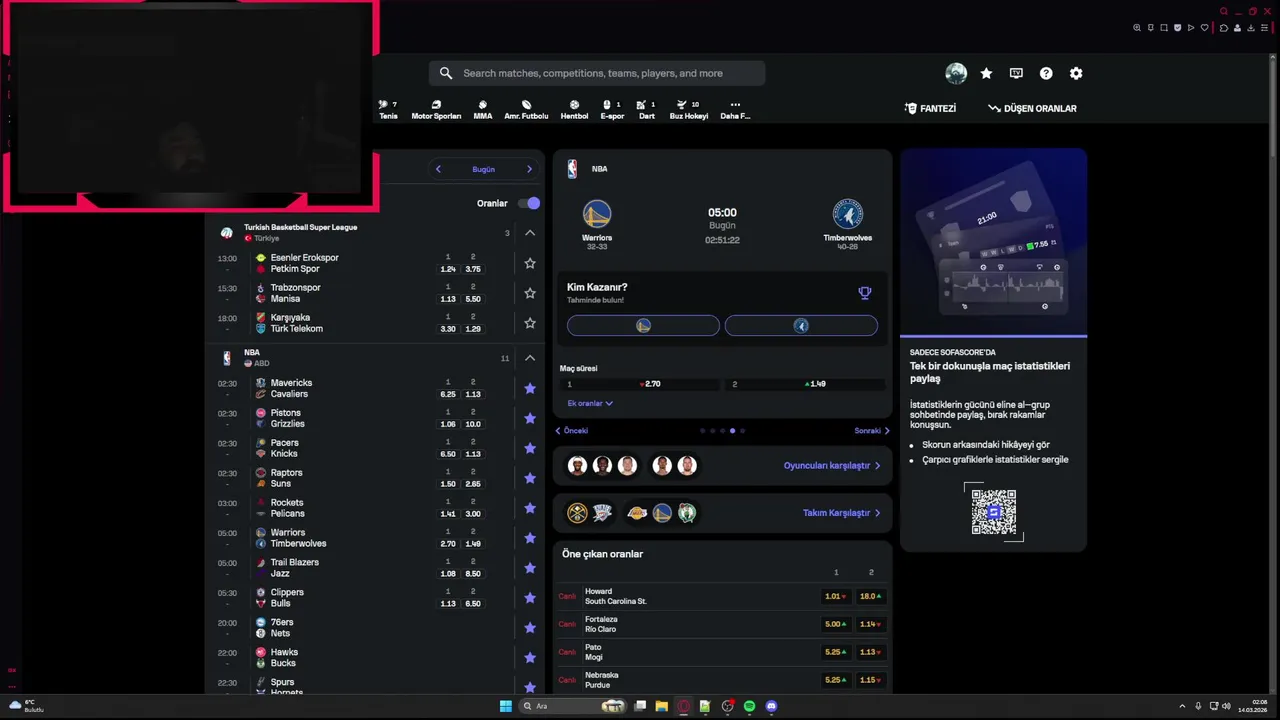The image size is (1280, 720).
Task: Select odds 6.25 for Mavericks
Action: [x=448, y=394]
